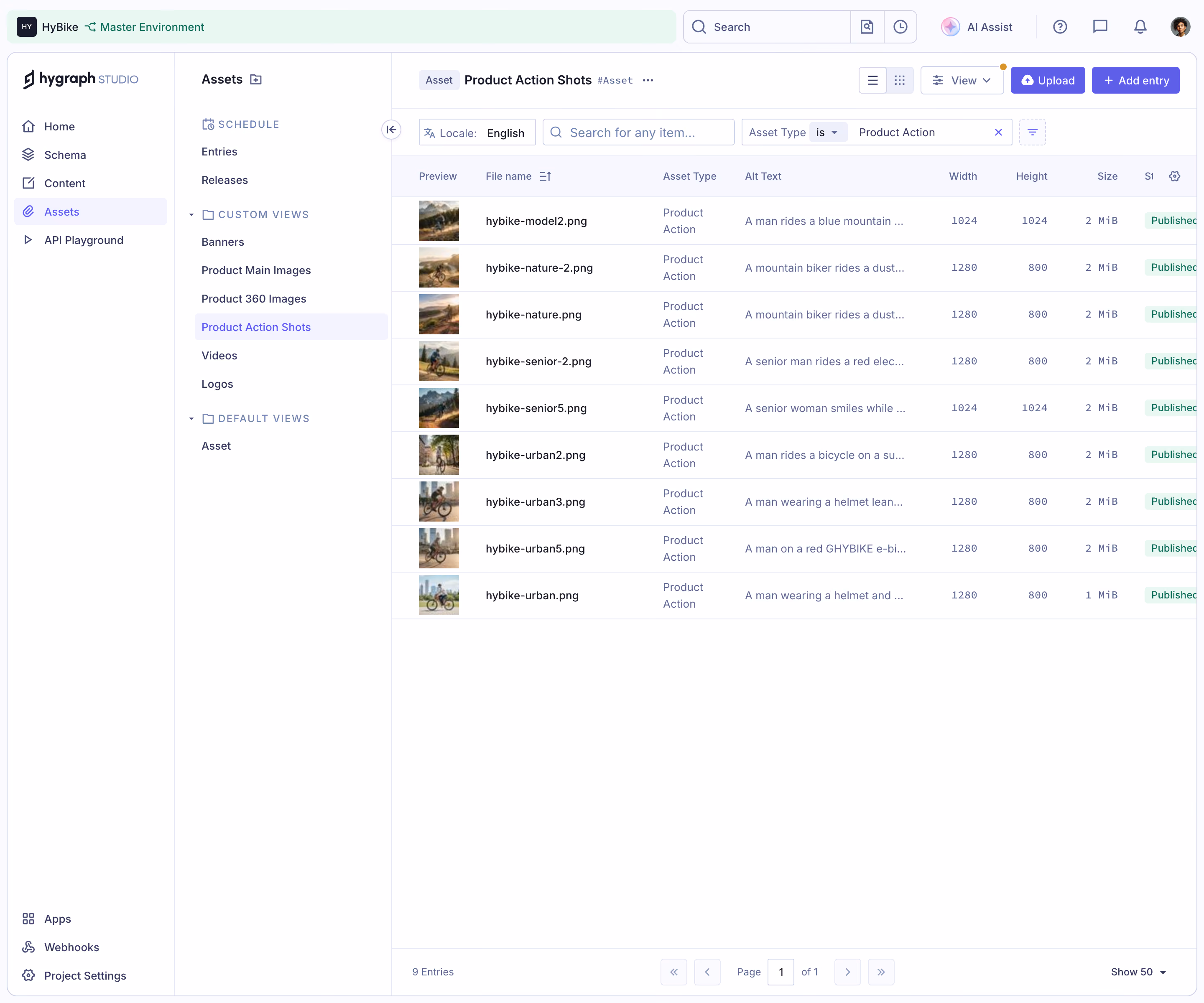1204x1003 pixels.
Task: Change Locale English selector
Action: (x=477, y=132)
